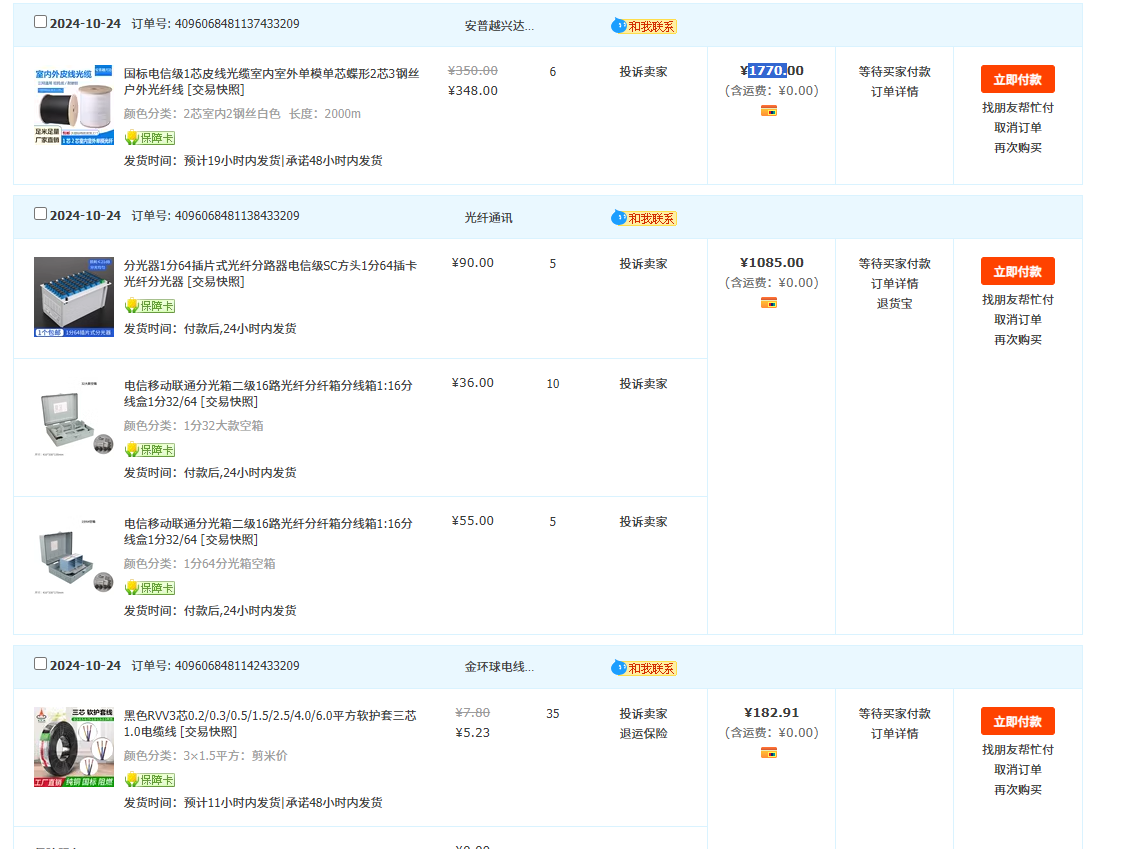
Task: Click 取消订单 for the ¥1085.00 order
Action: coord(1017,320)
